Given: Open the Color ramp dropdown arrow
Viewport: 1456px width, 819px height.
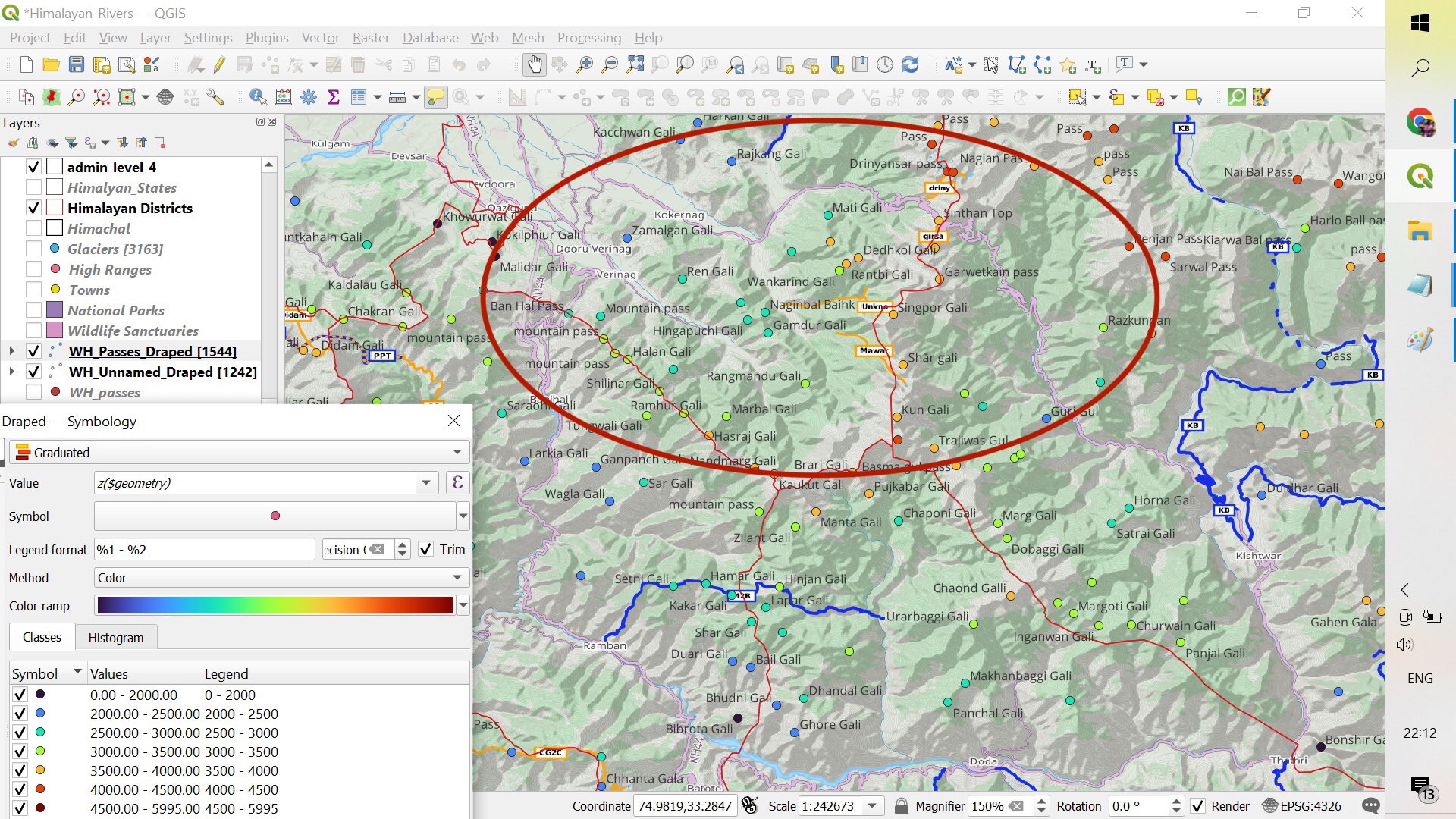Looking at the screenshot, I should tap(463, 606).
